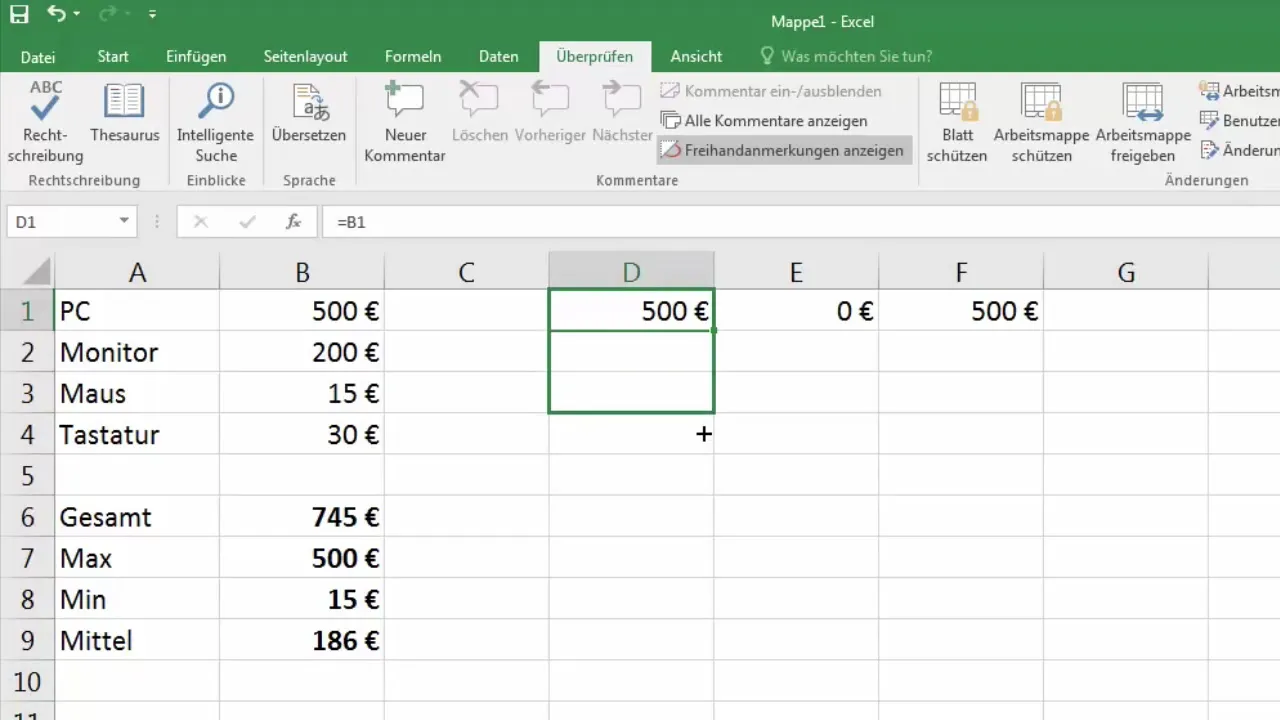The height and width of the screenshot is (720, 1280).
Task: Click cell containing 'Mittel'
Action: point(137,640)
